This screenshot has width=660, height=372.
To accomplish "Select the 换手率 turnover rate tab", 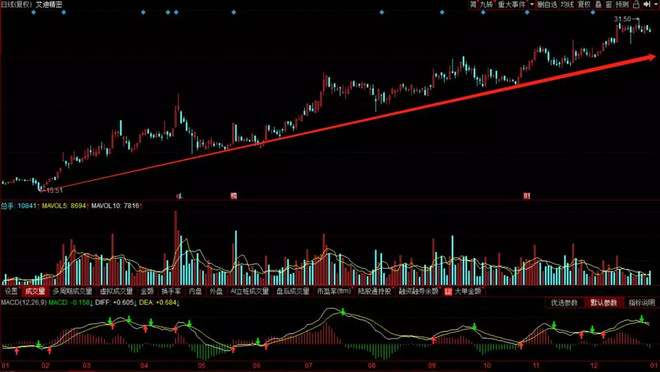I will 171,291.
